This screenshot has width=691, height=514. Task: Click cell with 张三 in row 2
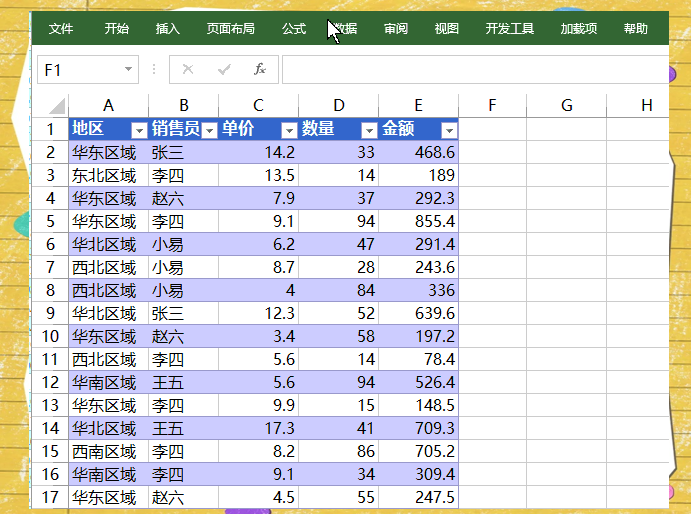coord(183,153)
